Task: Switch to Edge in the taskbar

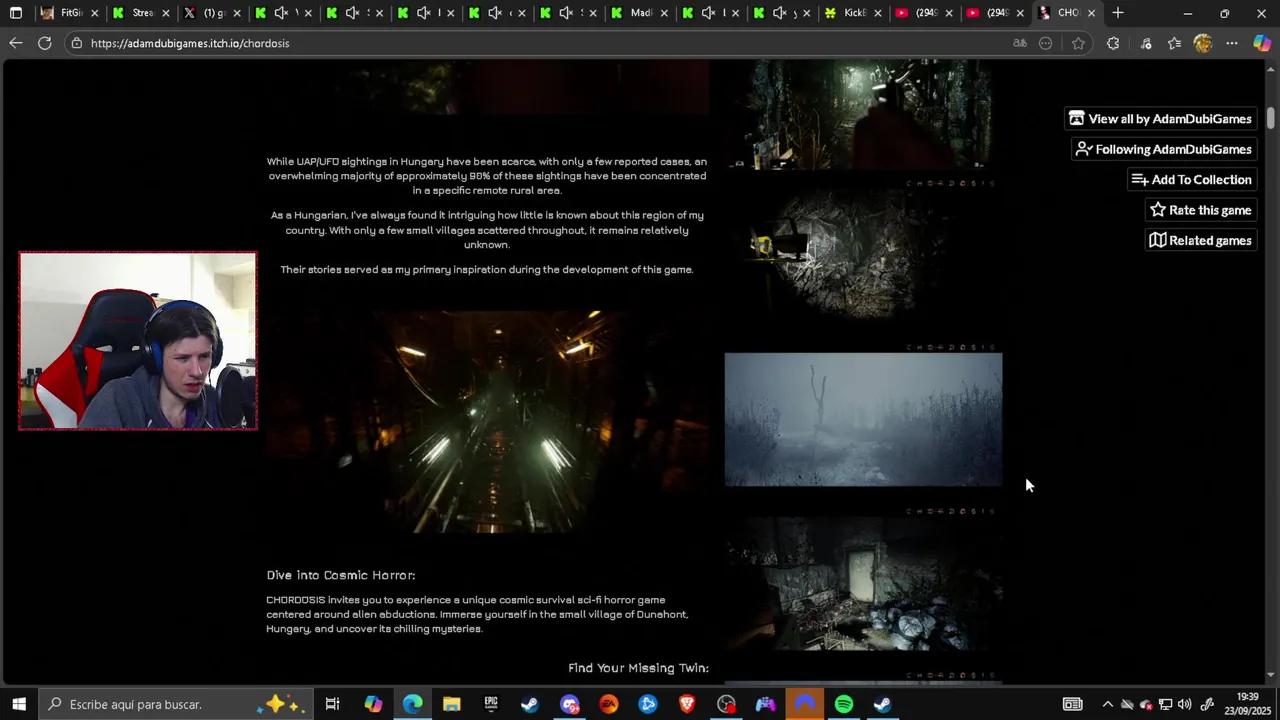Action: 412,704
